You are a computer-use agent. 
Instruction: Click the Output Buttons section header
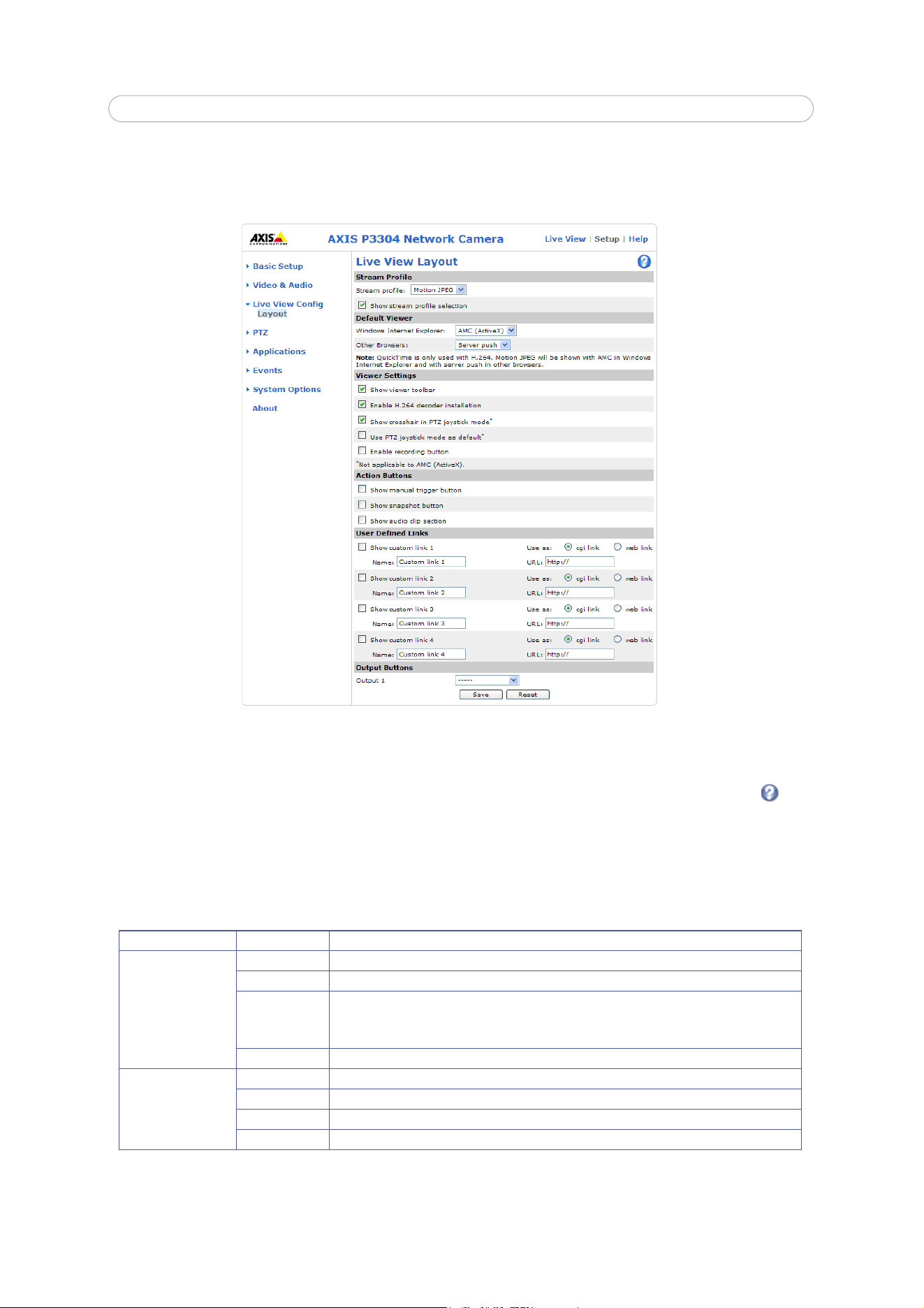coord(504,668)
